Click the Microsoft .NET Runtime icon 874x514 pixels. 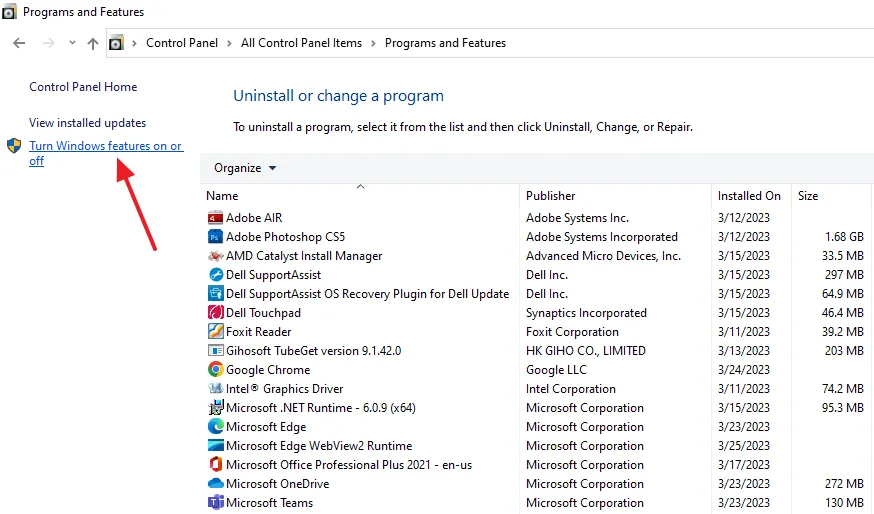[215, 408]
